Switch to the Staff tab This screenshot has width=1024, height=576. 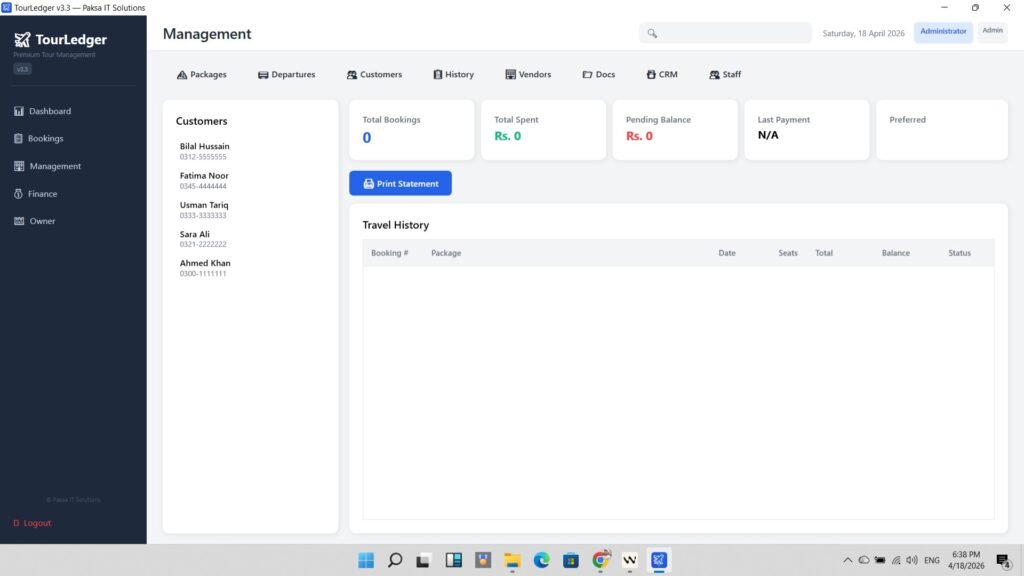pyautogui.click(x=725, y=75)
